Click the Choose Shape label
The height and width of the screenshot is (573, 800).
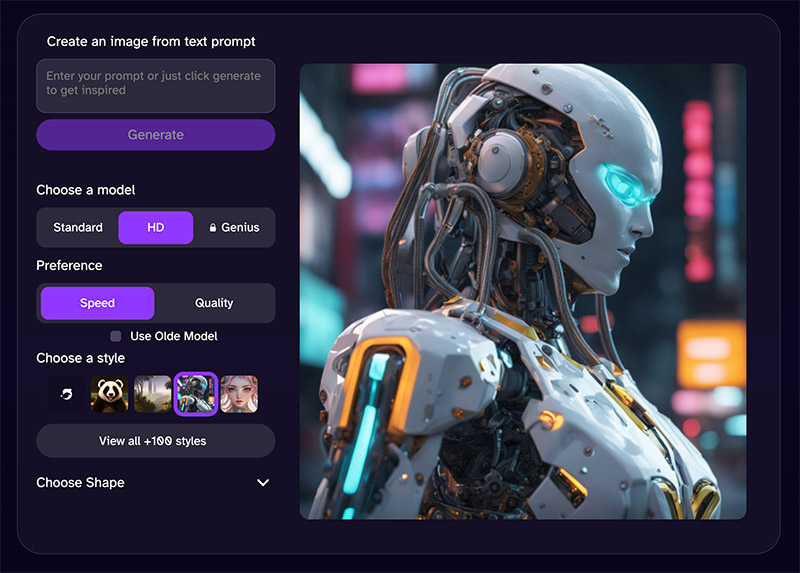81,483
